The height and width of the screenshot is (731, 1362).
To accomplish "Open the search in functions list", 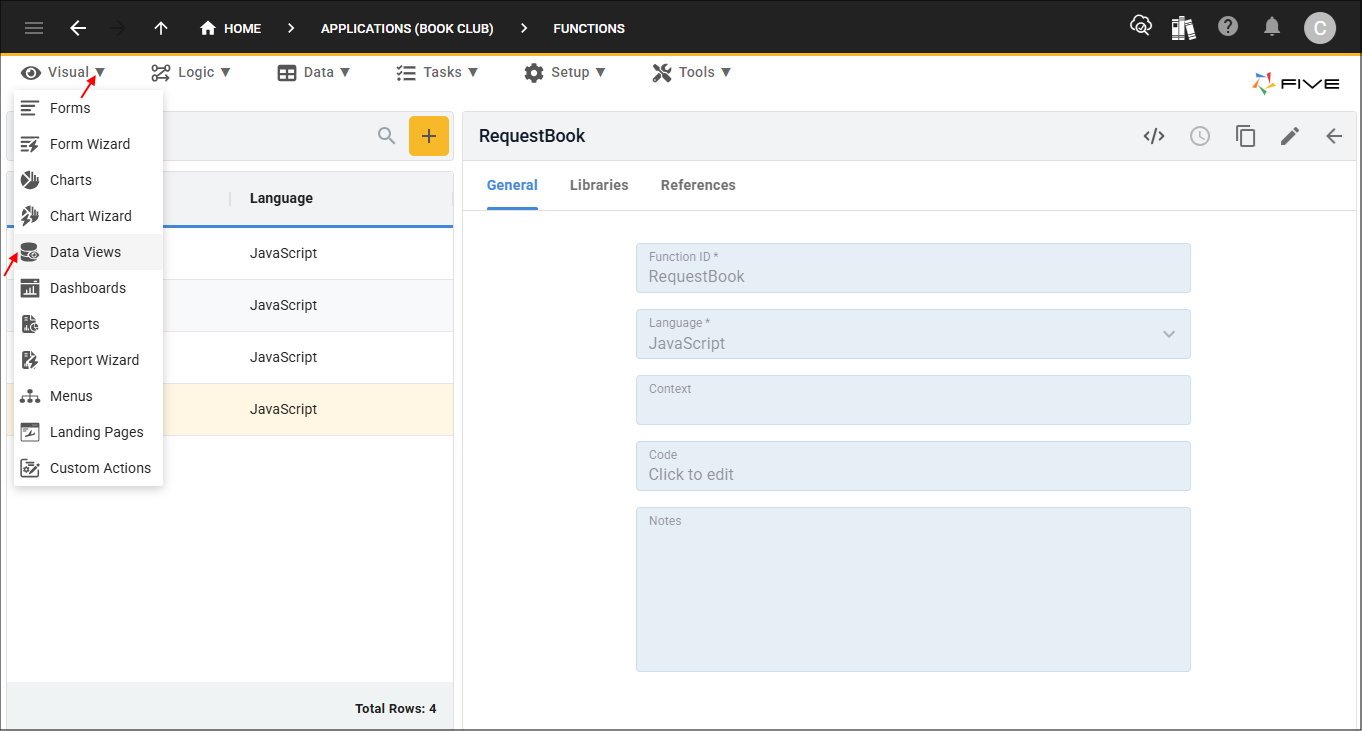I will coord(386,135).
